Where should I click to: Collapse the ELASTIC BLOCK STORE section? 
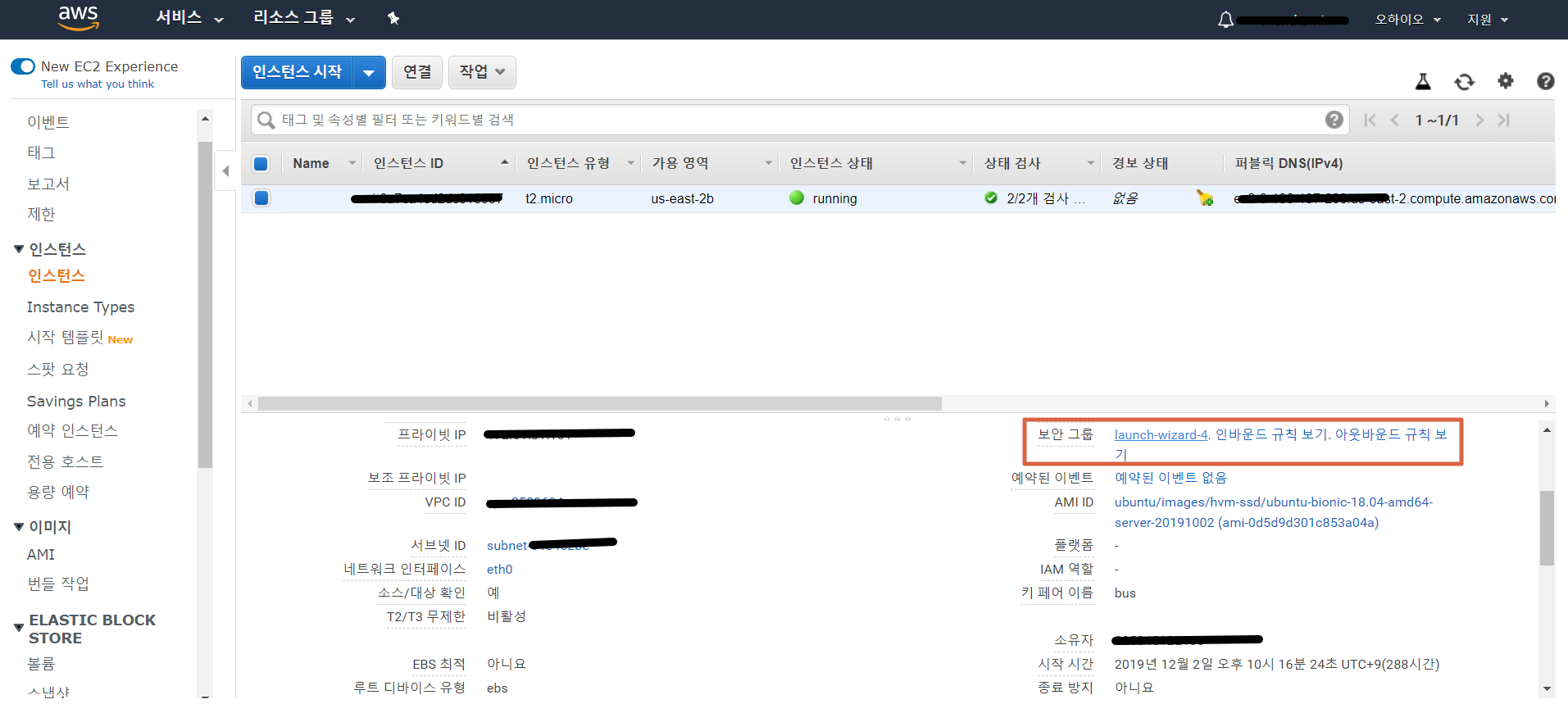19,629
